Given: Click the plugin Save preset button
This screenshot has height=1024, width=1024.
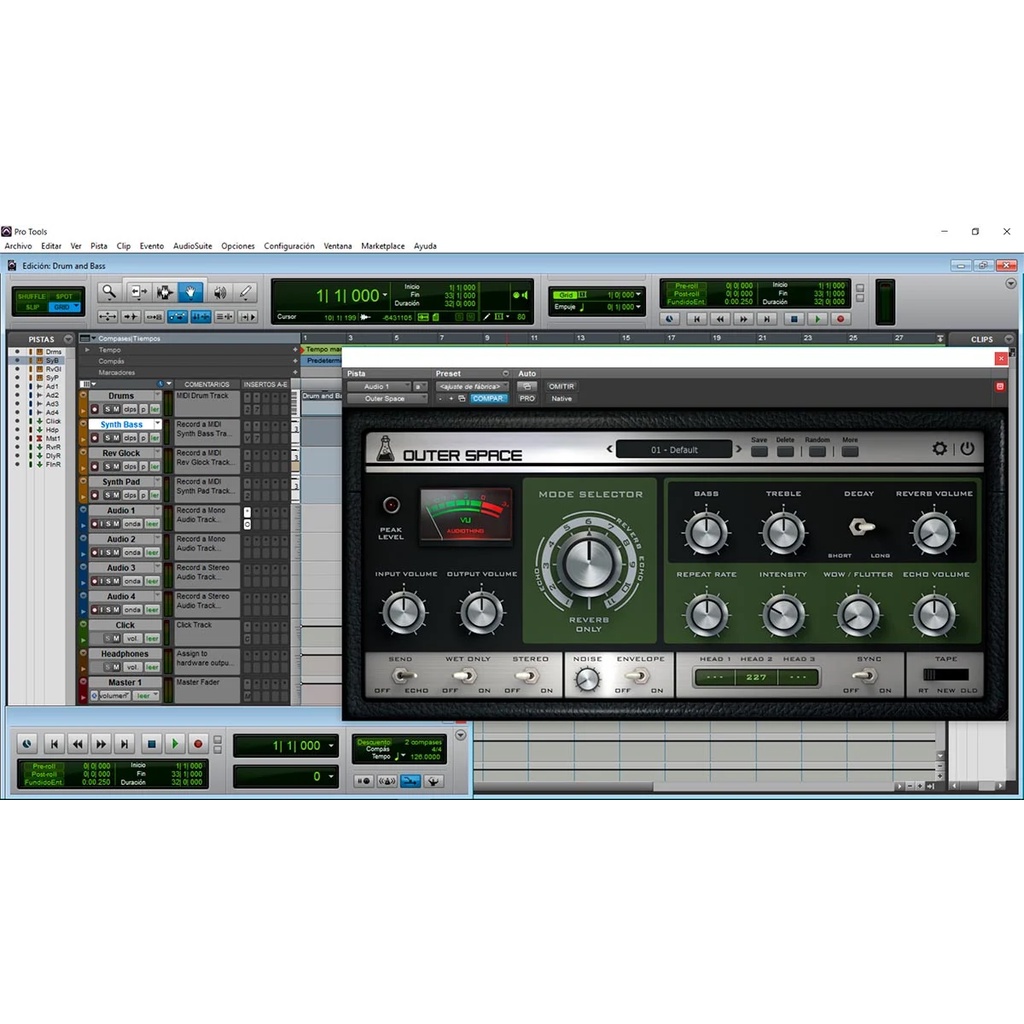Looking at the screenshot, I should [759, 451].
